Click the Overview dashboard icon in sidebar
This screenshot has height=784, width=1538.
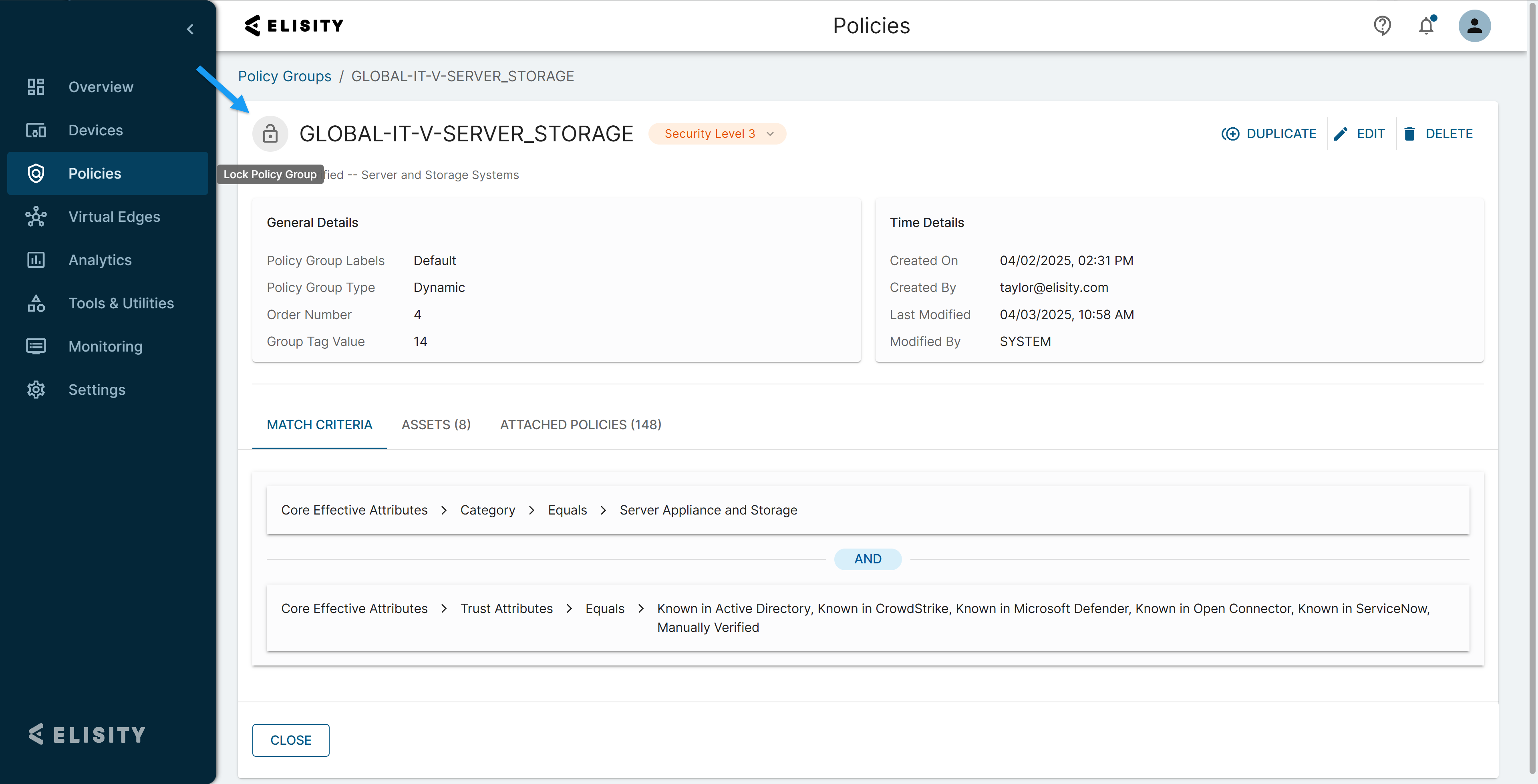pos(36,87)
